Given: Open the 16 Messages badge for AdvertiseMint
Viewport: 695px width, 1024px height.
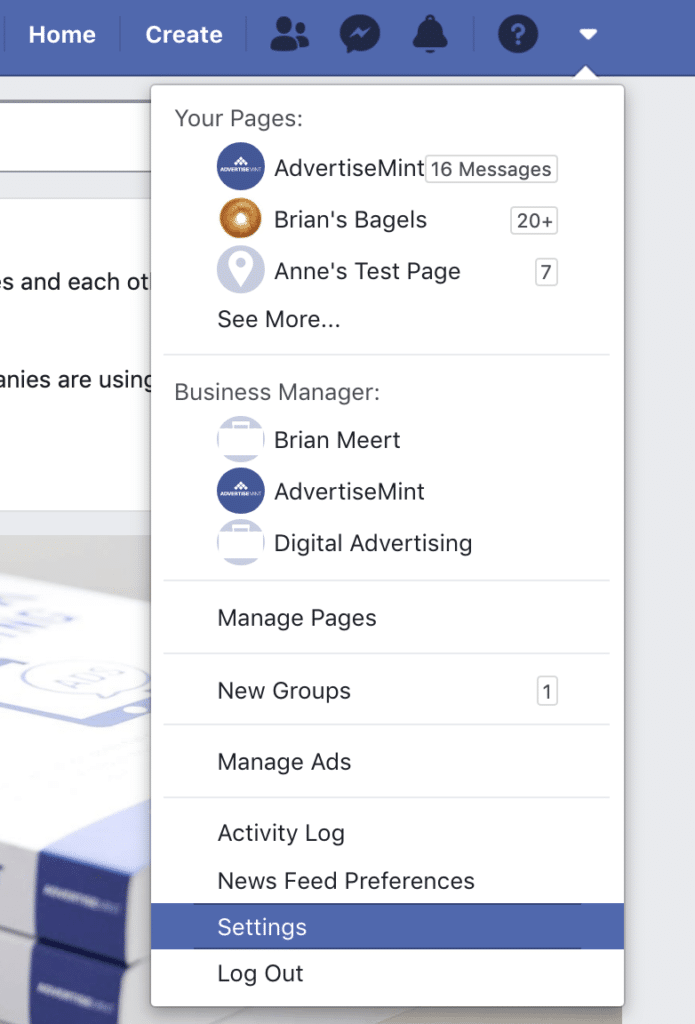Looking at the screenshot, I should (x=491, y=168).
